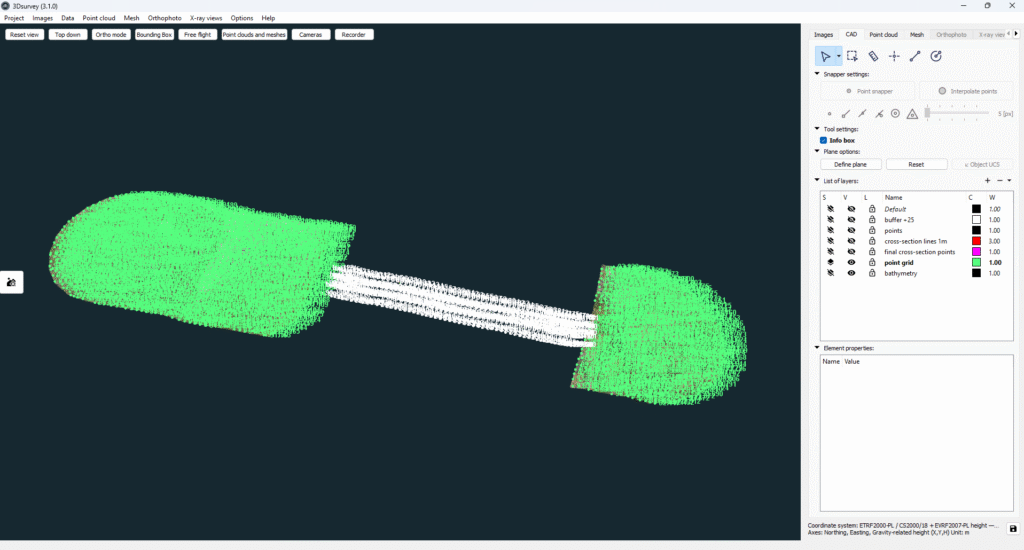Enable endpoint snapping icon
This screenshot has width=1024, height=550.
846,114
